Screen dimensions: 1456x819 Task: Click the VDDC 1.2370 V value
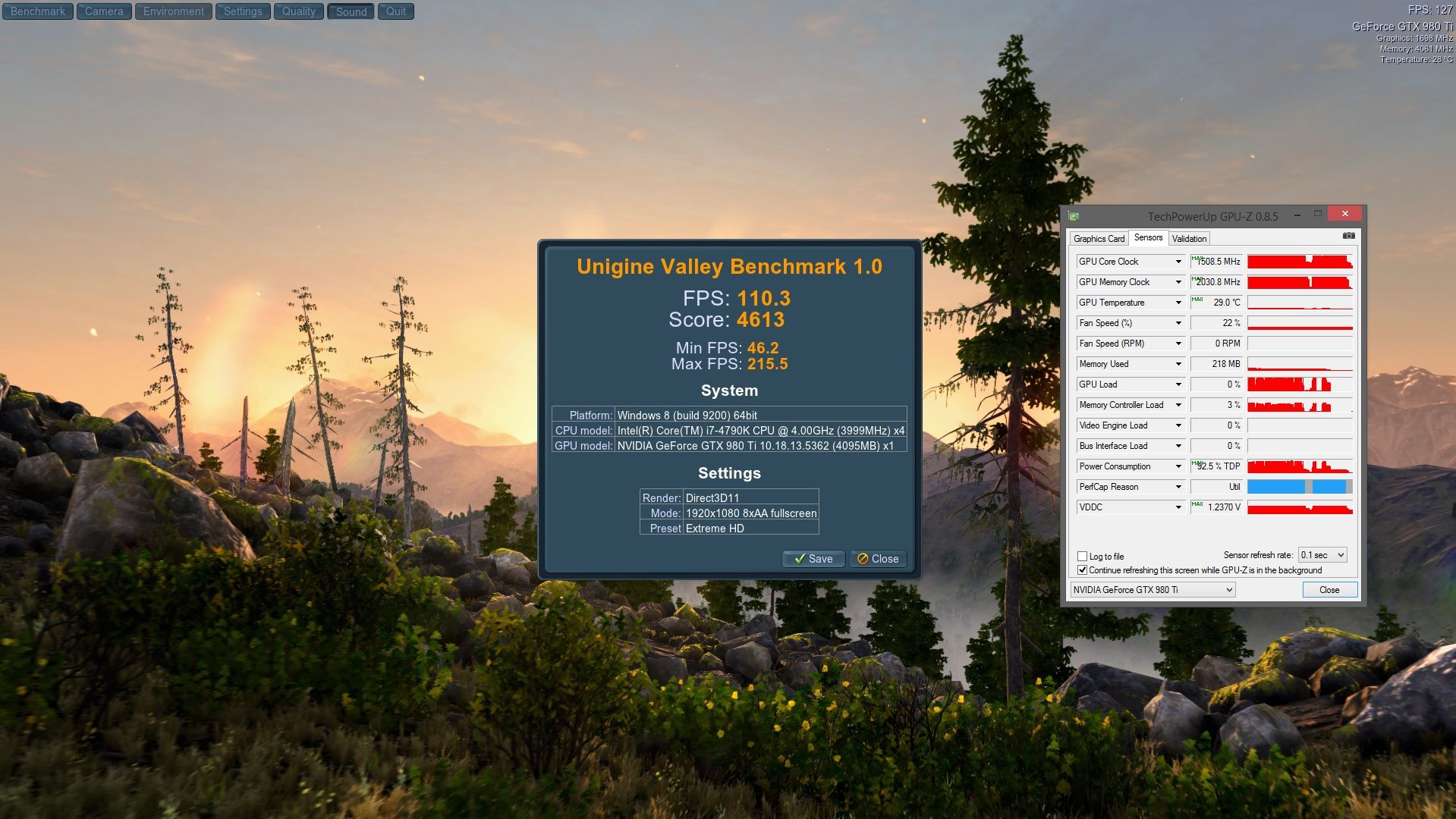1216,507
